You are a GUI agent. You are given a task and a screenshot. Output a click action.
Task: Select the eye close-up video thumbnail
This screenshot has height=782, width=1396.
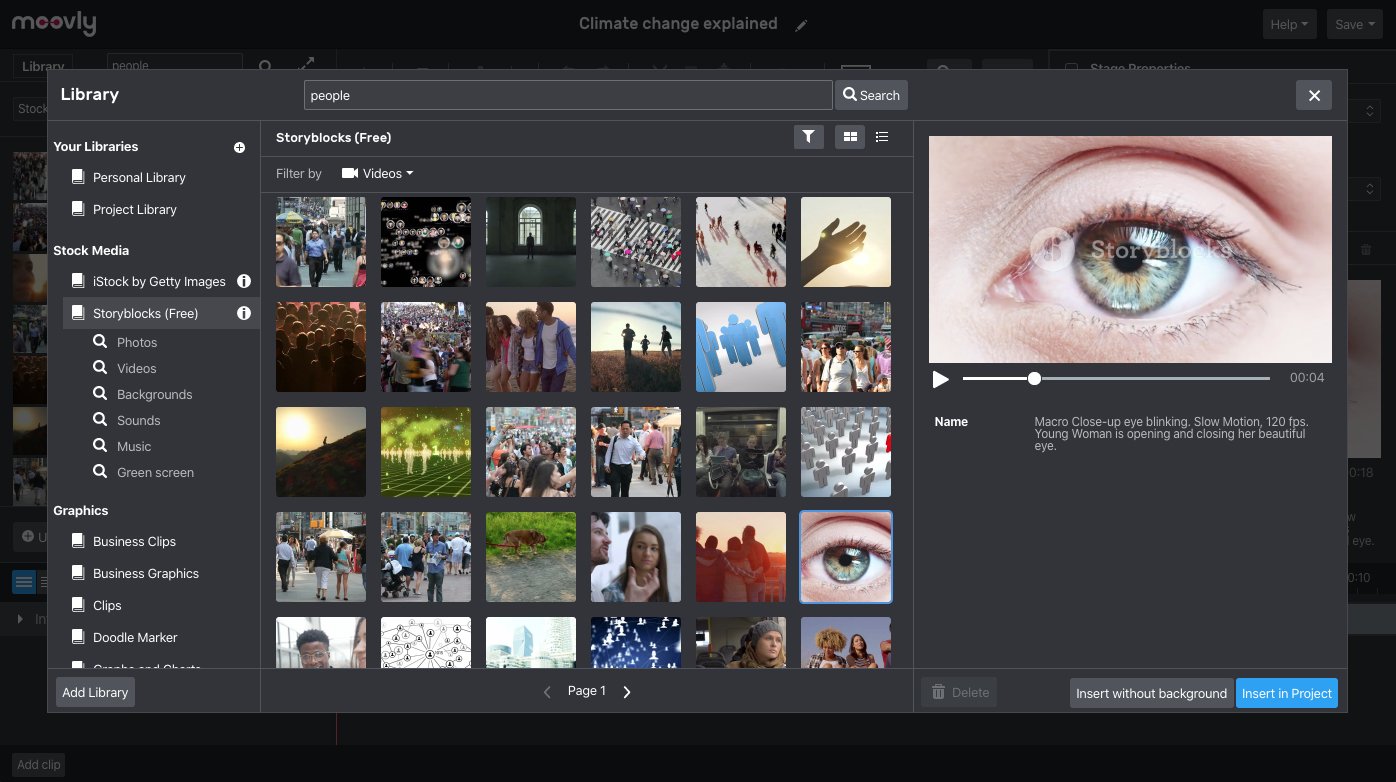[846, 557]
